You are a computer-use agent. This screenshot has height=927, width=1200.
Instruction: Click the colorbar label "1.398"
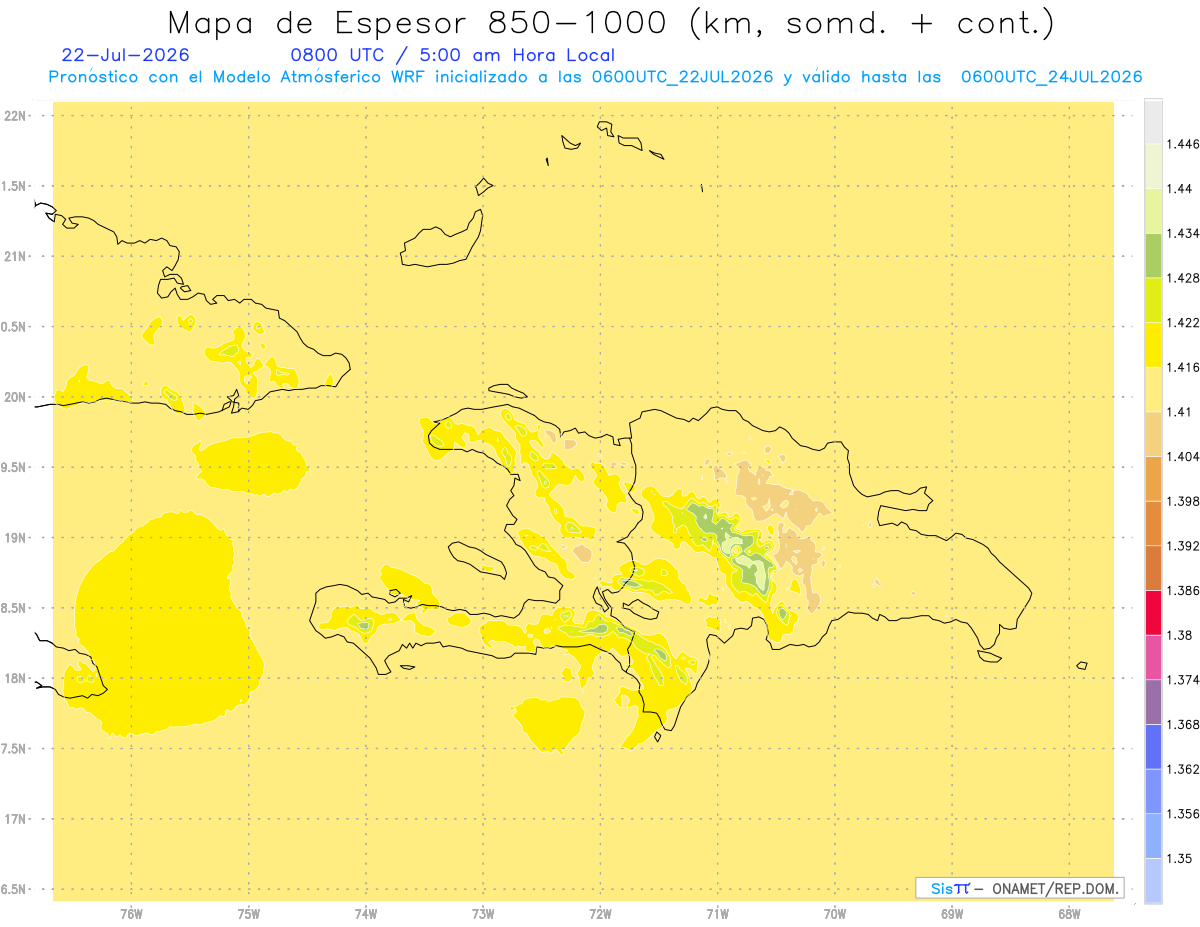(1182, 501)
